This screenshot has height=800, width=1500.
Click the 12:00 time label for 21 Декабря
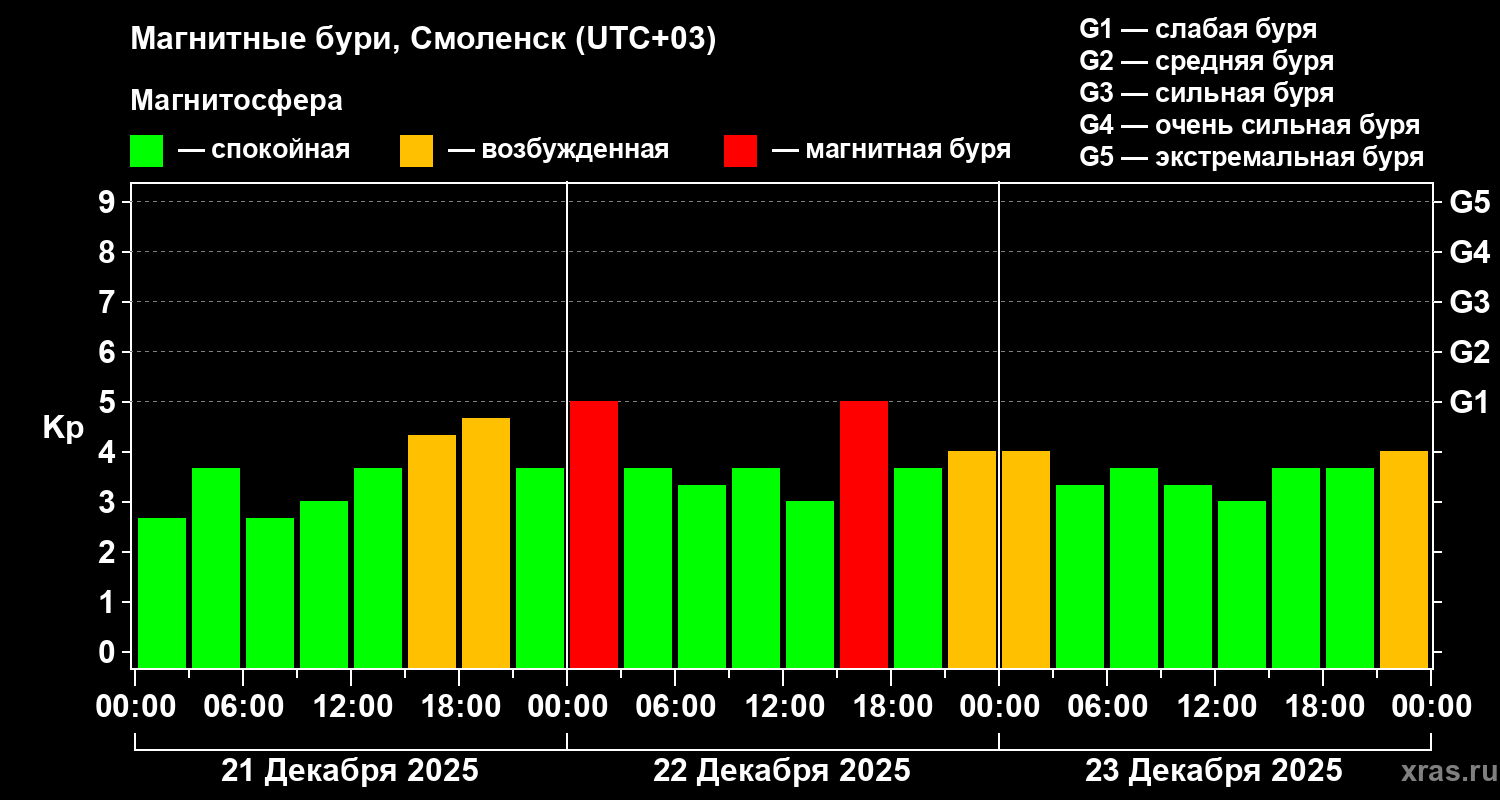click(351, 707)
